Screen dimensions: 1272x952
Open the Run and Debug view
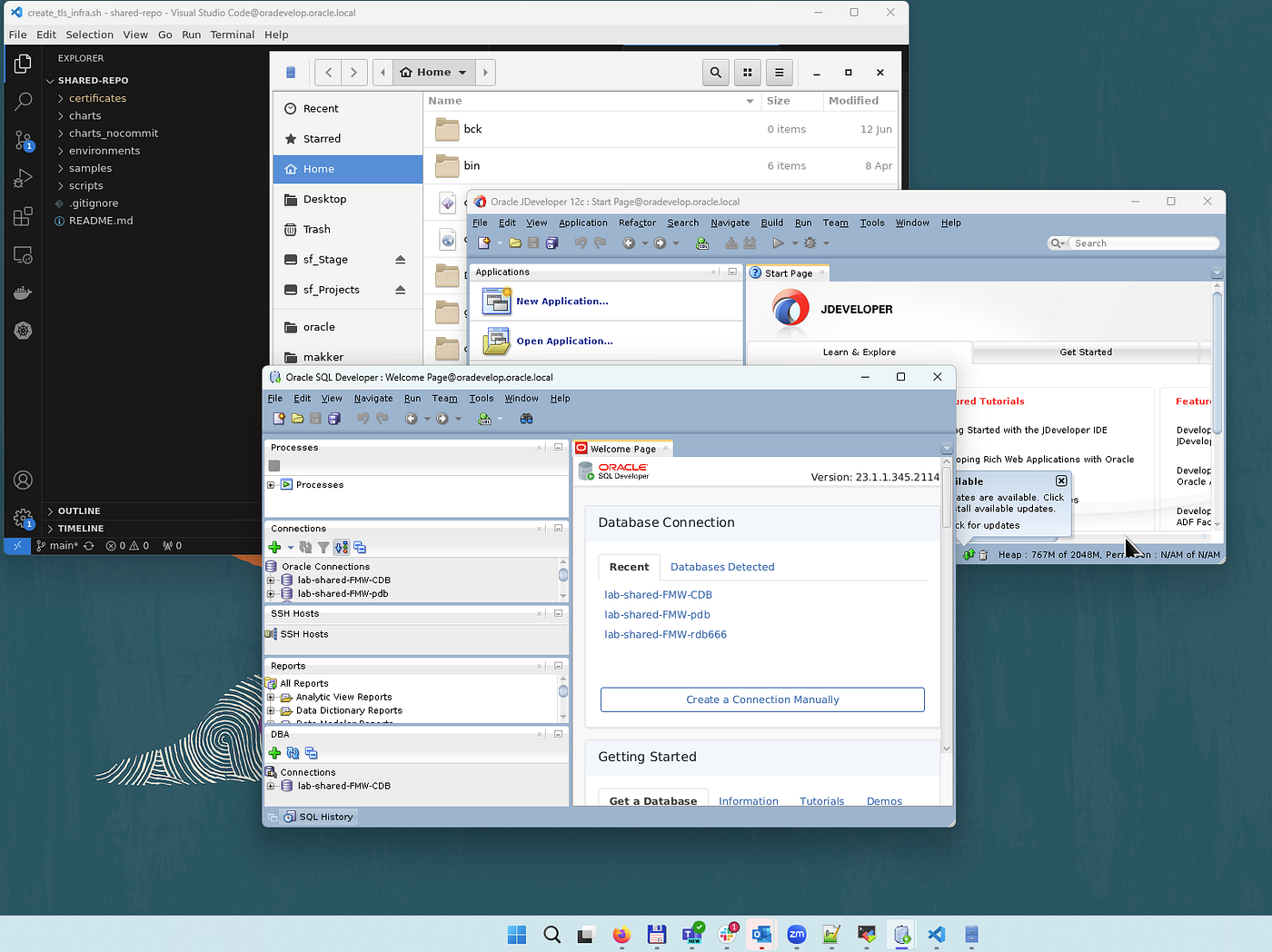pos(24,178)
